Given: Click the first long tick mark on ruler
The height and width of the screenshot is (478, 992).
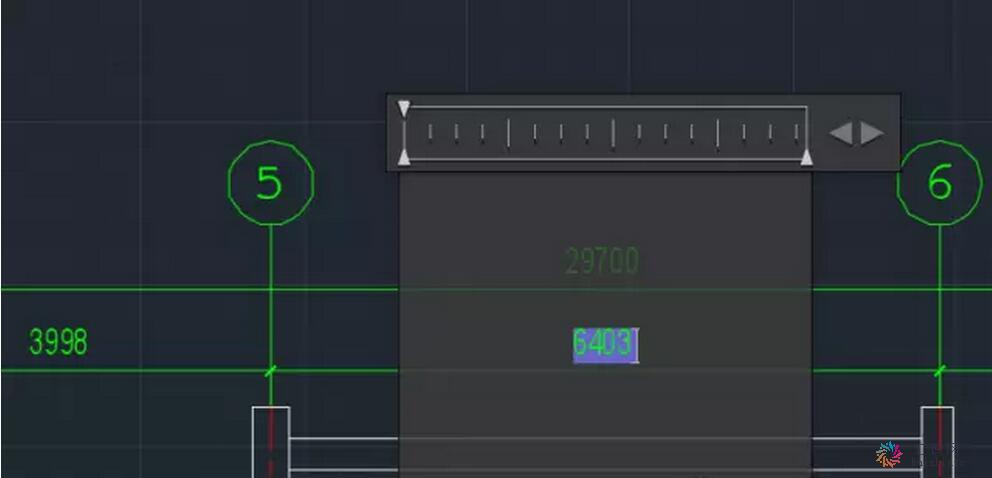Looking at the screenshot, I should [x=508, y=133].
